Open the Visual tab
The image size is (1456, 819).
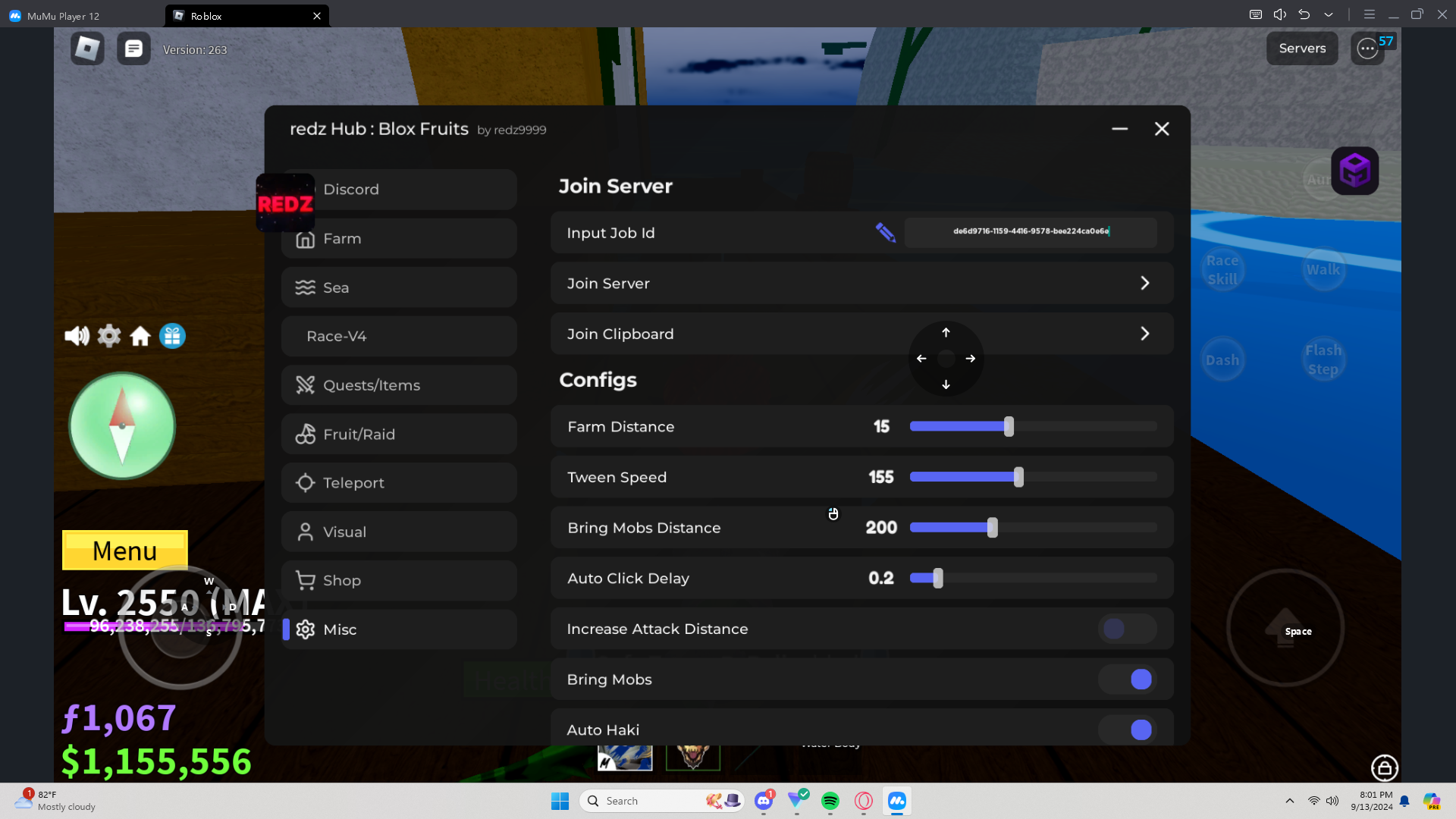[x=400, y=532]
